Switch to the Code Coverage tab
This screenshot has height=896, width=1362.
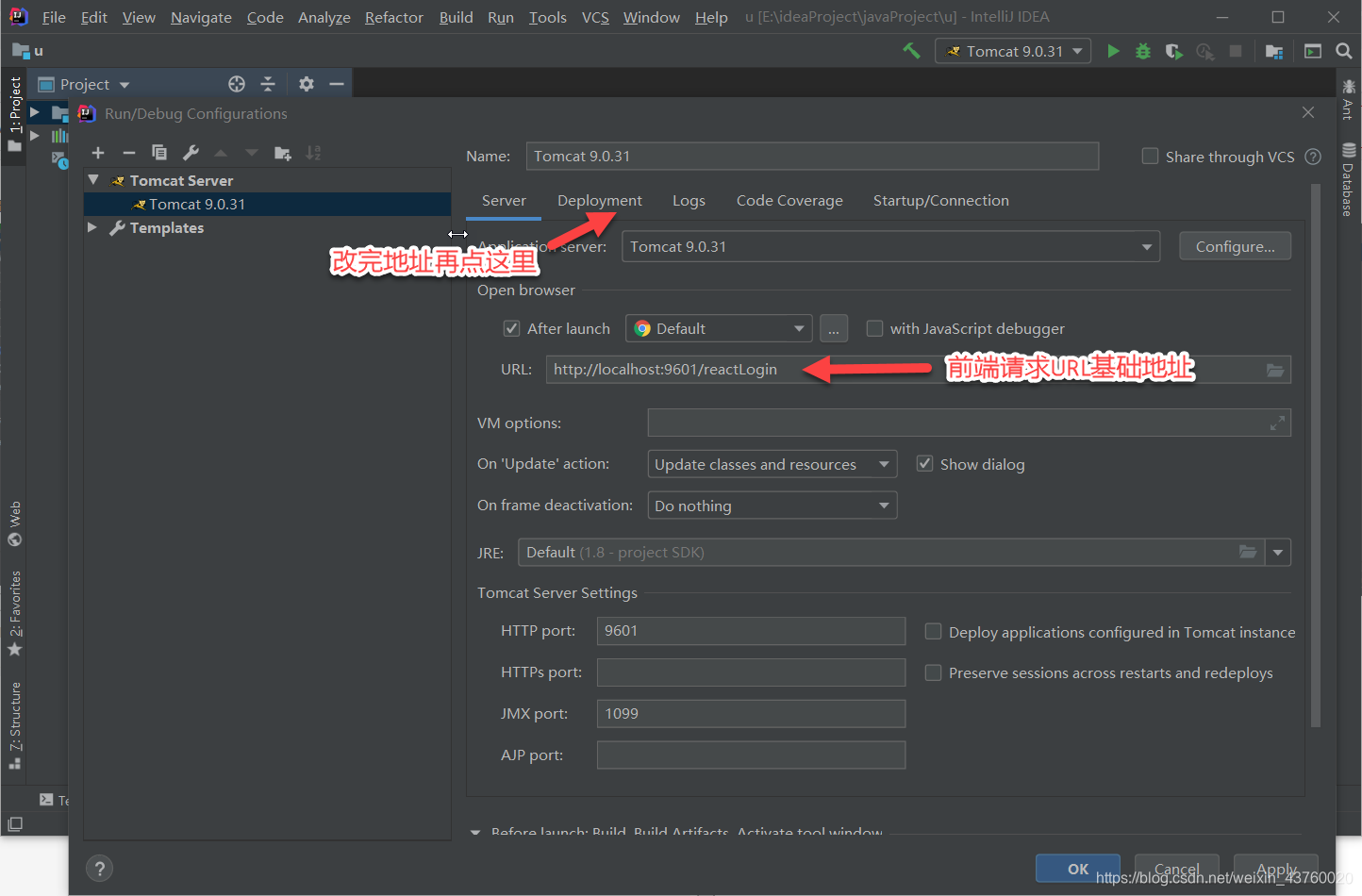789,200
